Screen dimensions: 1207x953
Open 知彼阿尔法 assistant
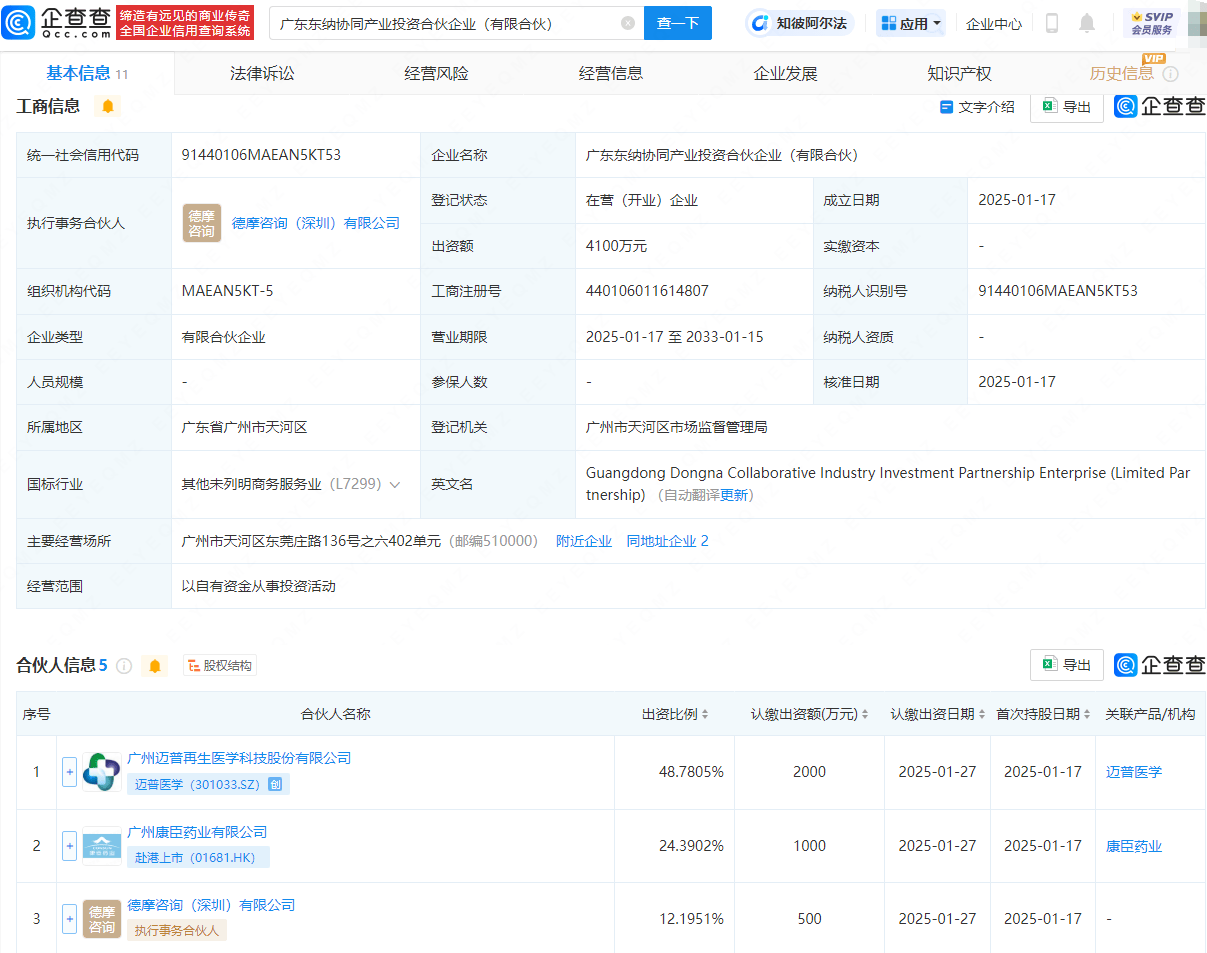(x=800, y=23)
